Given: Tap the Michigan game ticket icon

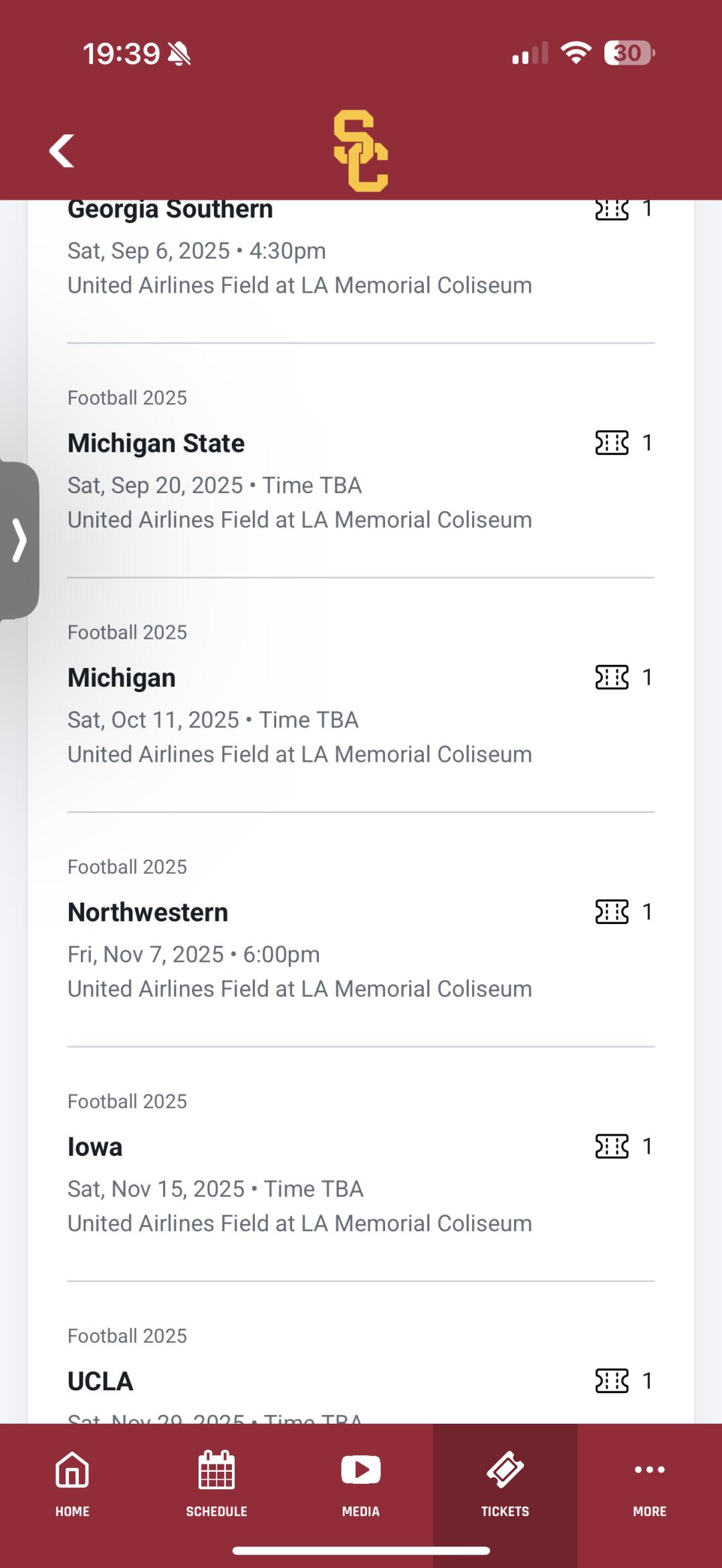Looking at the screenshot, I should coord(612,677).
